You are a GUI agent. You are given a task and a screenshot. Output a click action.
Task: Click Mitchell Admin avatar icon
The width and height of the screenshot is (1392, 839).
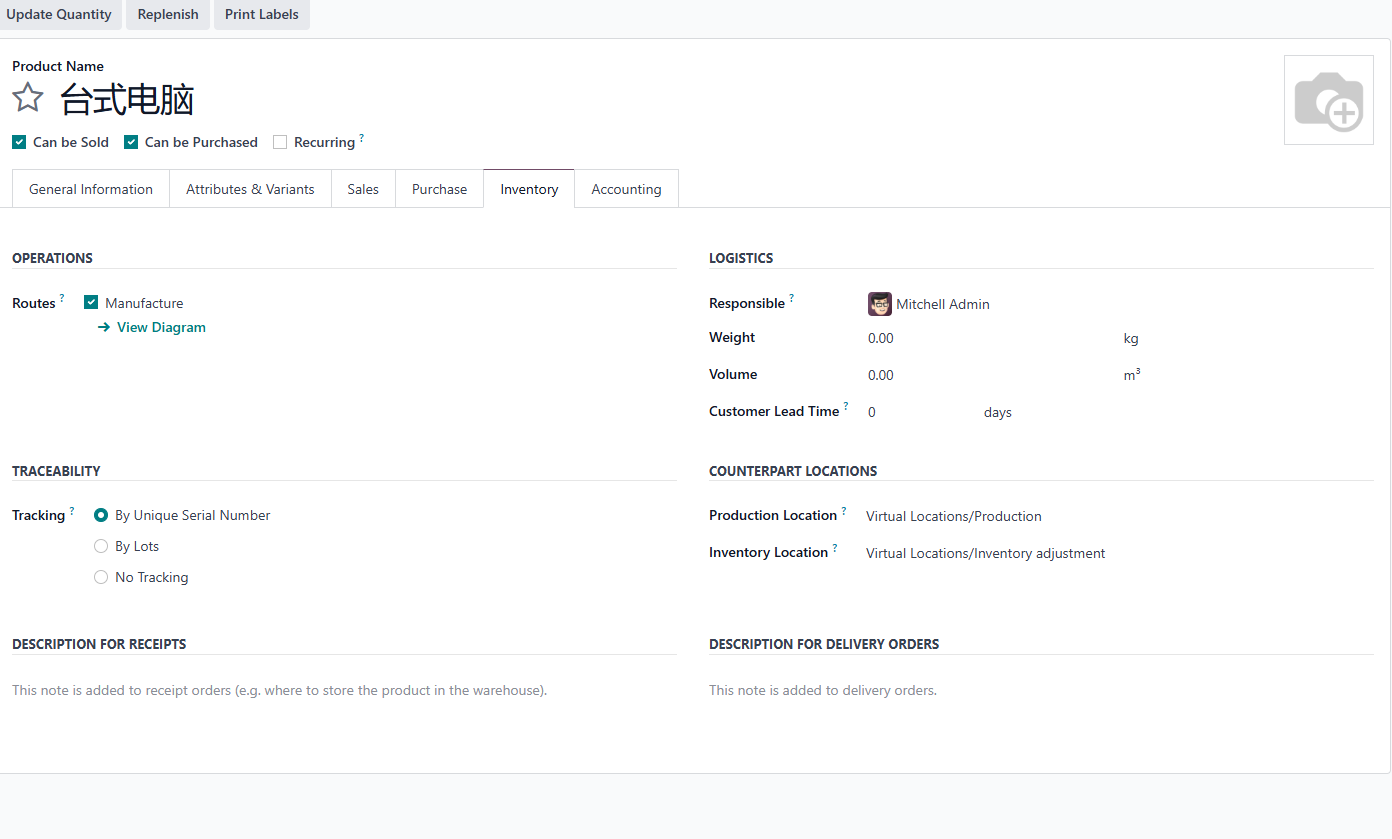pos(879,304)
